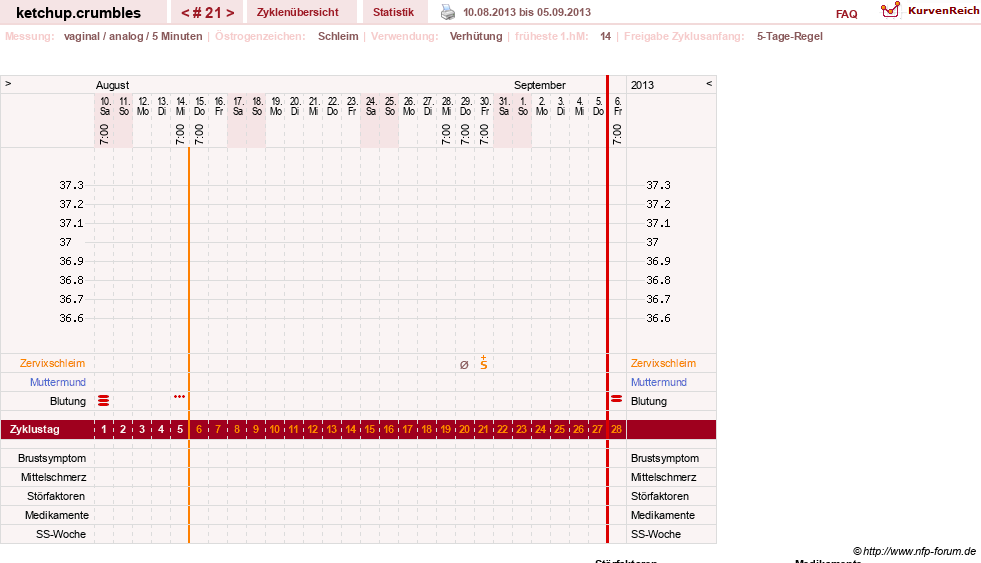Click the Zervixschleim label on the left

tap(53, 363)
